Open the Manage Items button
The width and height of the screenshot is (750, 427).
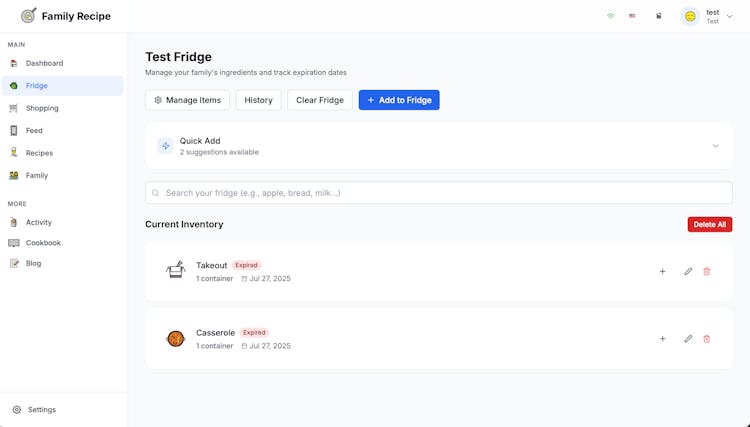pyautogui.click(x=188, y=100)
